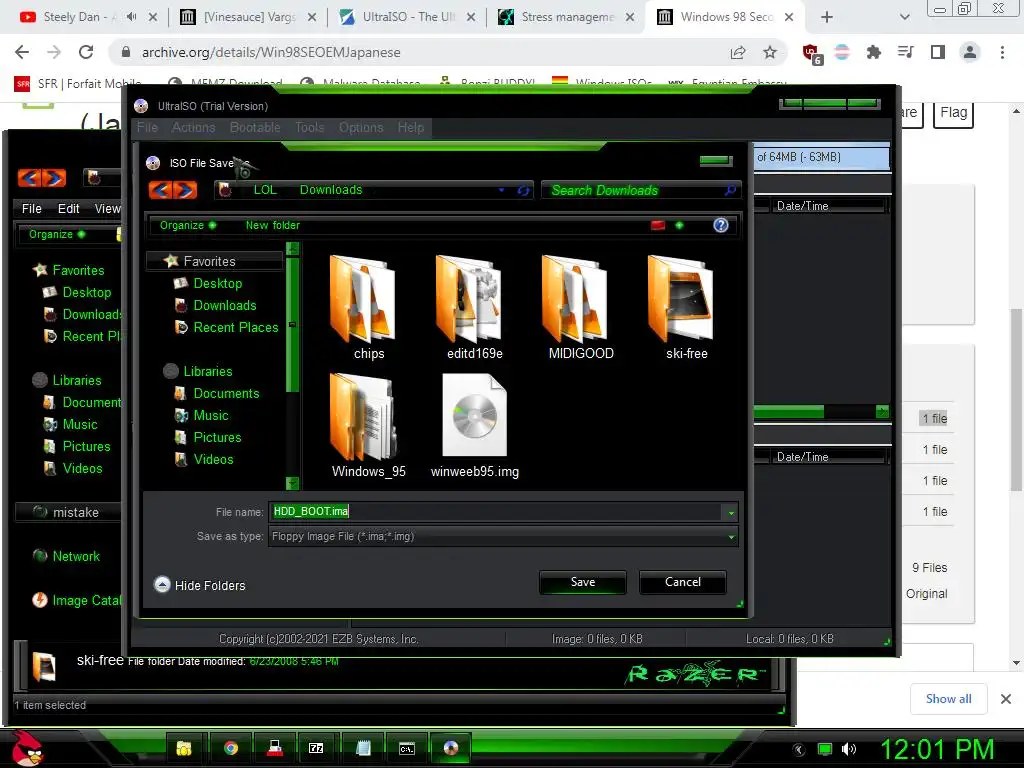Click the search magnifier in Search Downloads
Screen dimensions: 1024x768
coord(730,190)
